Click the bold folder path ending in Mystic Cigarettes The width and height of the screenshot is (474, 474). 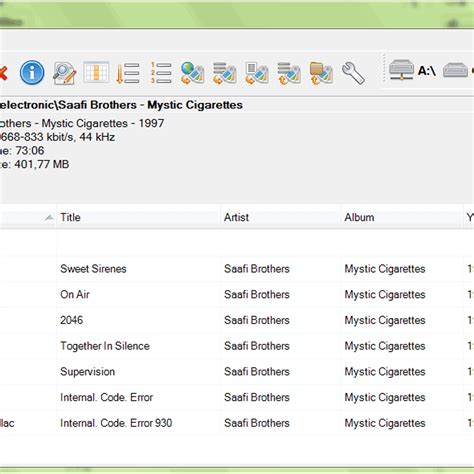point(121,105)
